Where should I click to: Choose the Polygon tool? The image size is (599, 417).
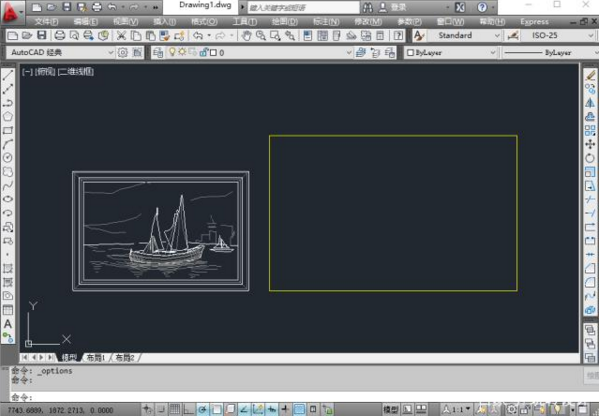point(8,116)
